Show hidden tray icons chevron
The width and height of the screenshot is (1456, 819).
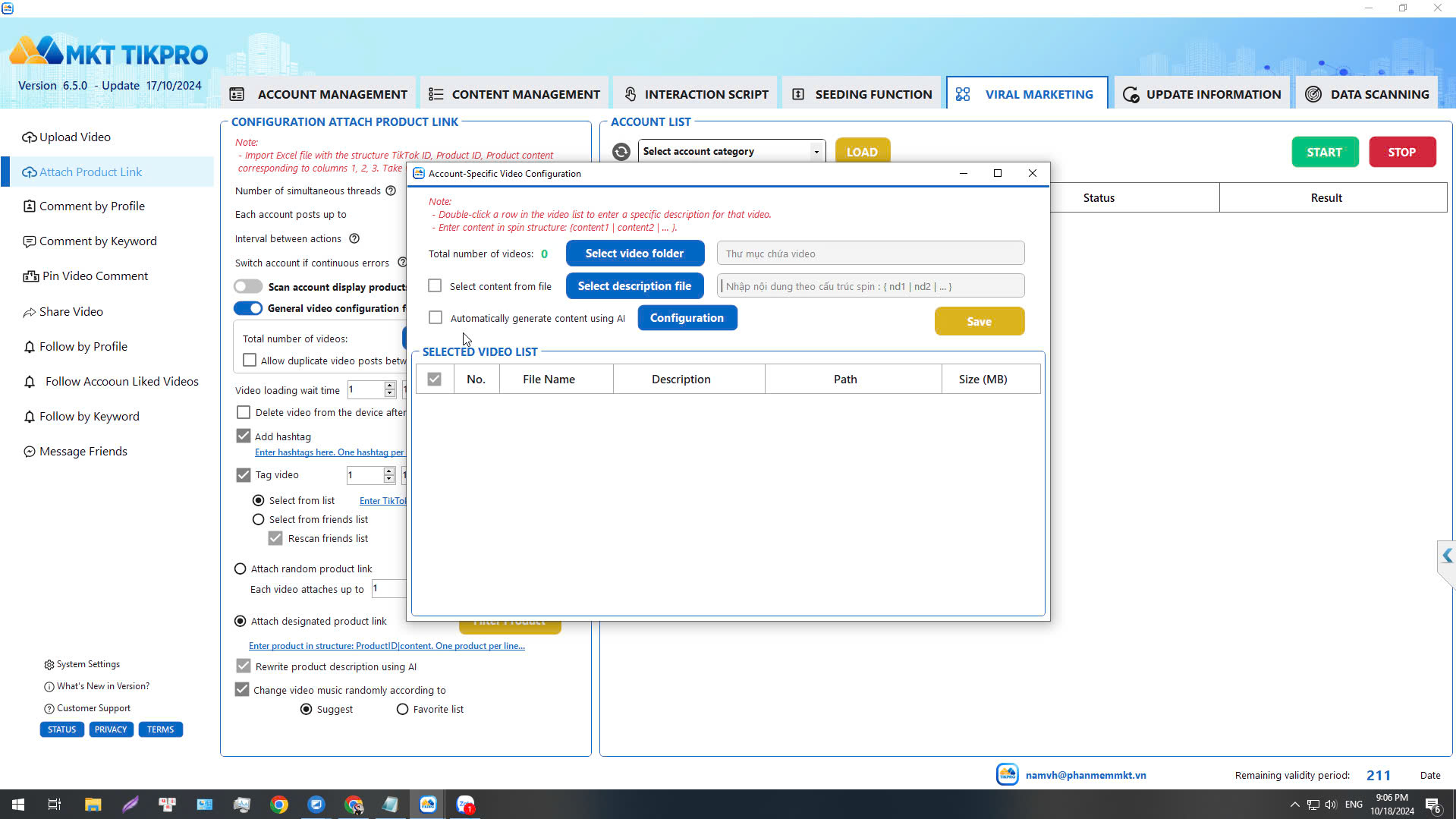(1294, 805)
